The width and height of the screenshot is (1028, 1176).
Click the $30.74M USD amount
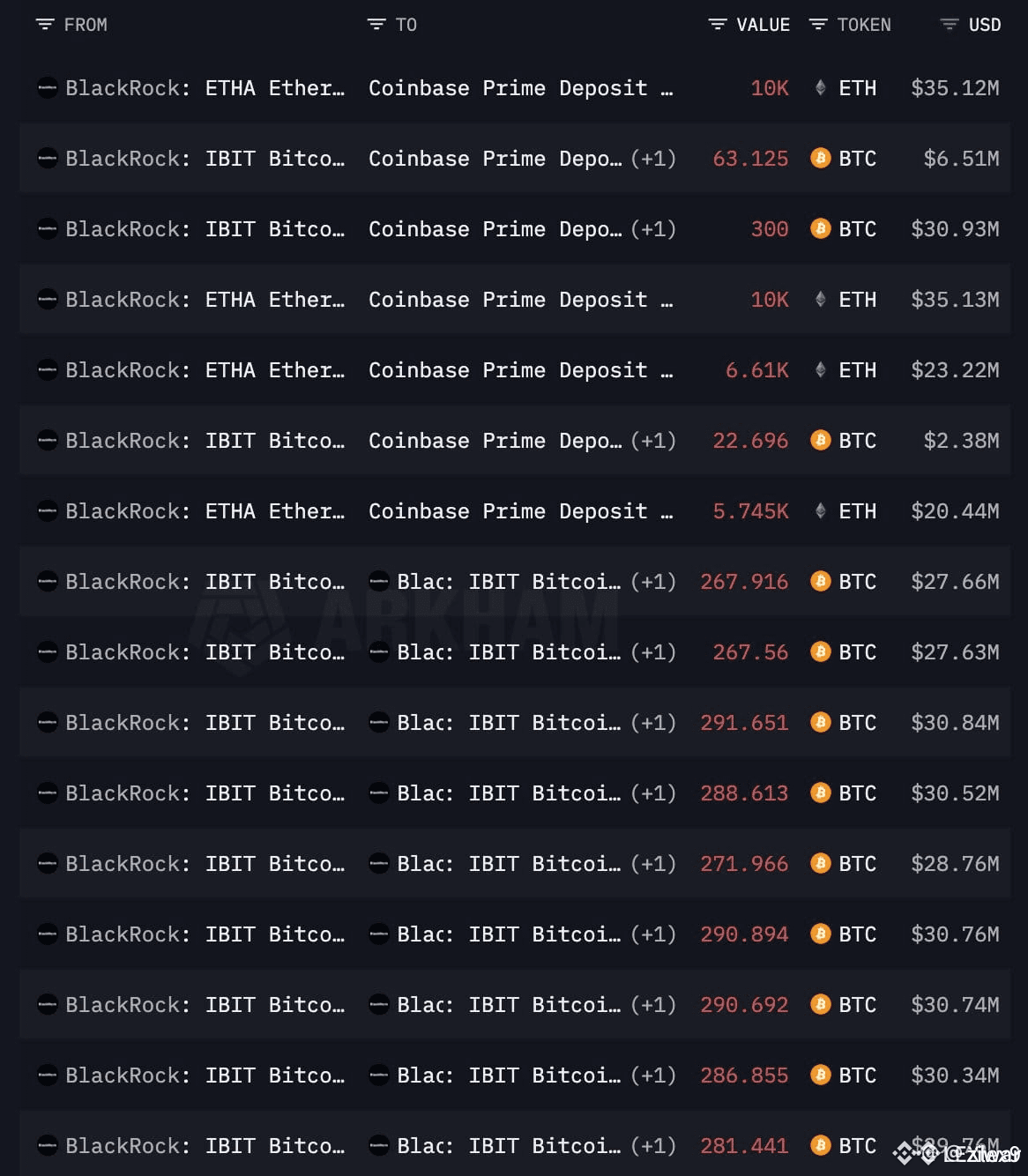pyautogui.click(x=955, y=1005)
